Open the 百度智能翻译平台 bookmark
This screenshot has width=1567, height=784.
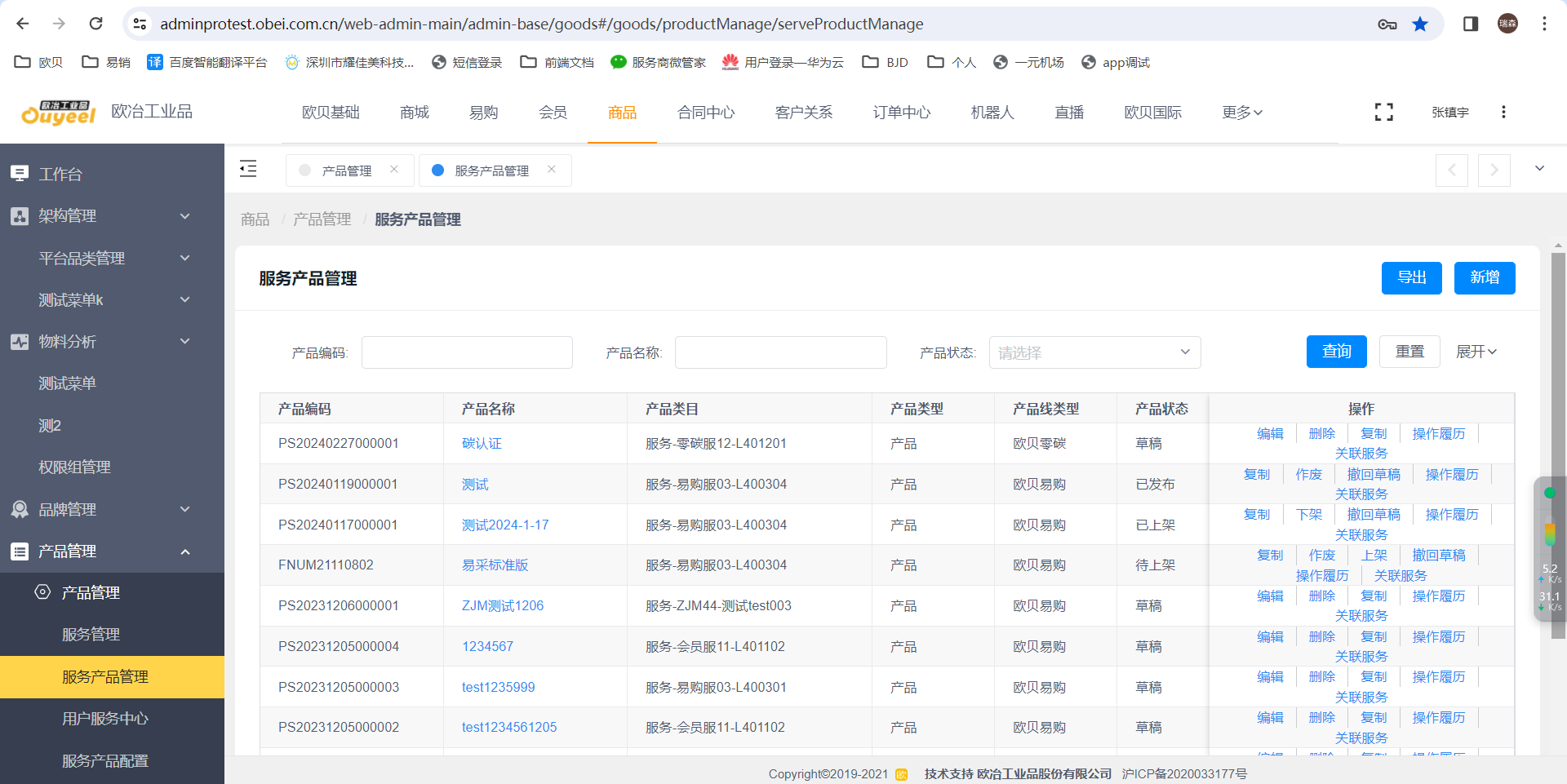pos(207,62)
